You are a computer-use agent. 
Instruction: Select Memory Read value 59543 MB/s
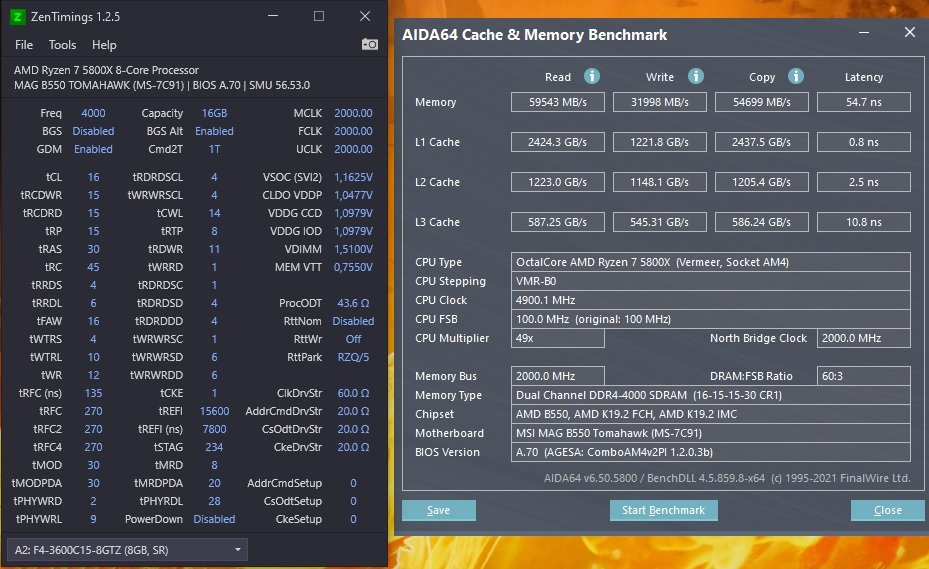(x=558, y=102)
